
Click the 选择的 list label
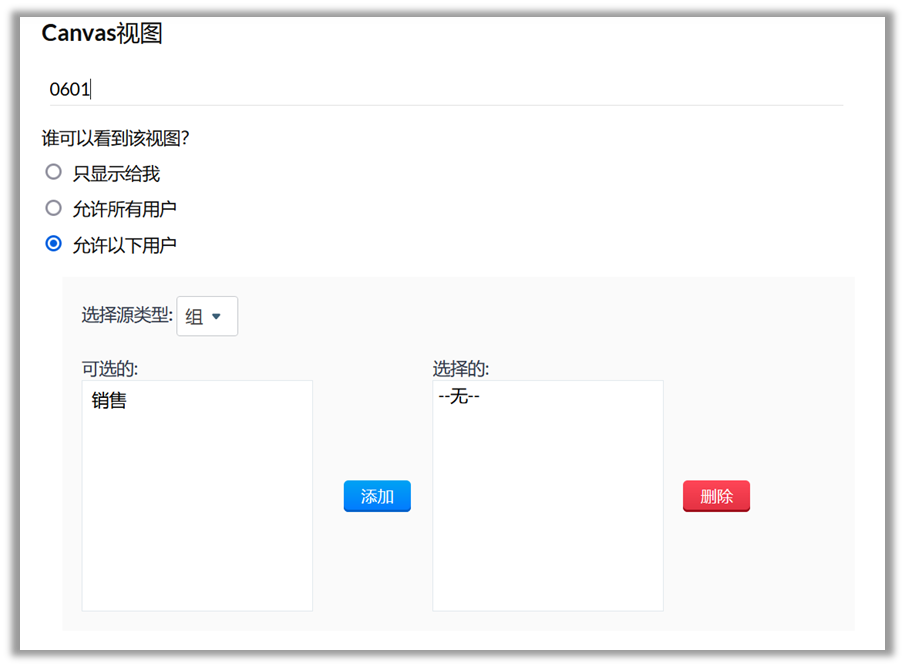(x=460, y=369)
